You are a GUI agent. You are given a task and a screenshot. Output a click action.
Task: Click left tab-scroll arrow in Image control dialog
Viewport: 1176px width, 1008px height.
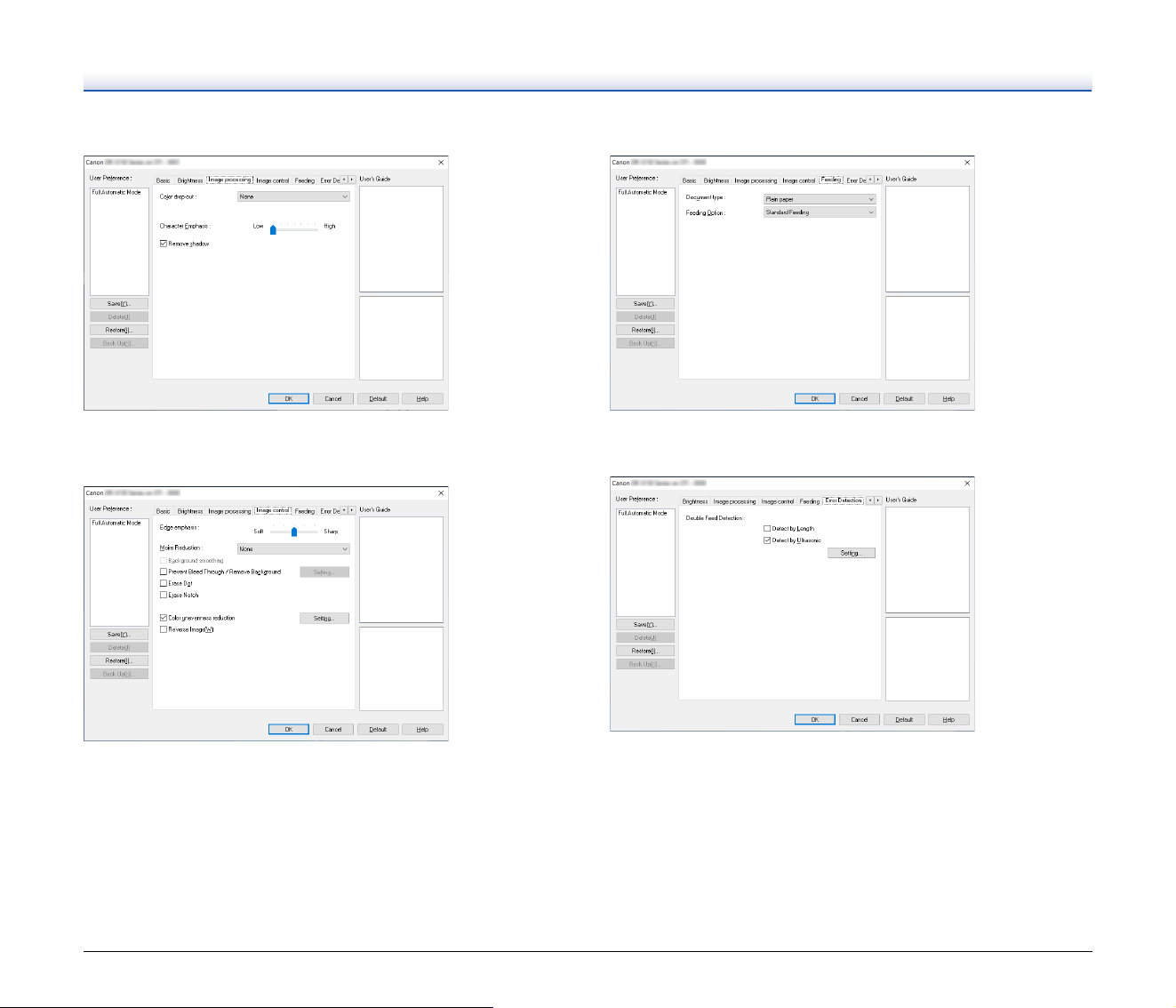point(344,510)
